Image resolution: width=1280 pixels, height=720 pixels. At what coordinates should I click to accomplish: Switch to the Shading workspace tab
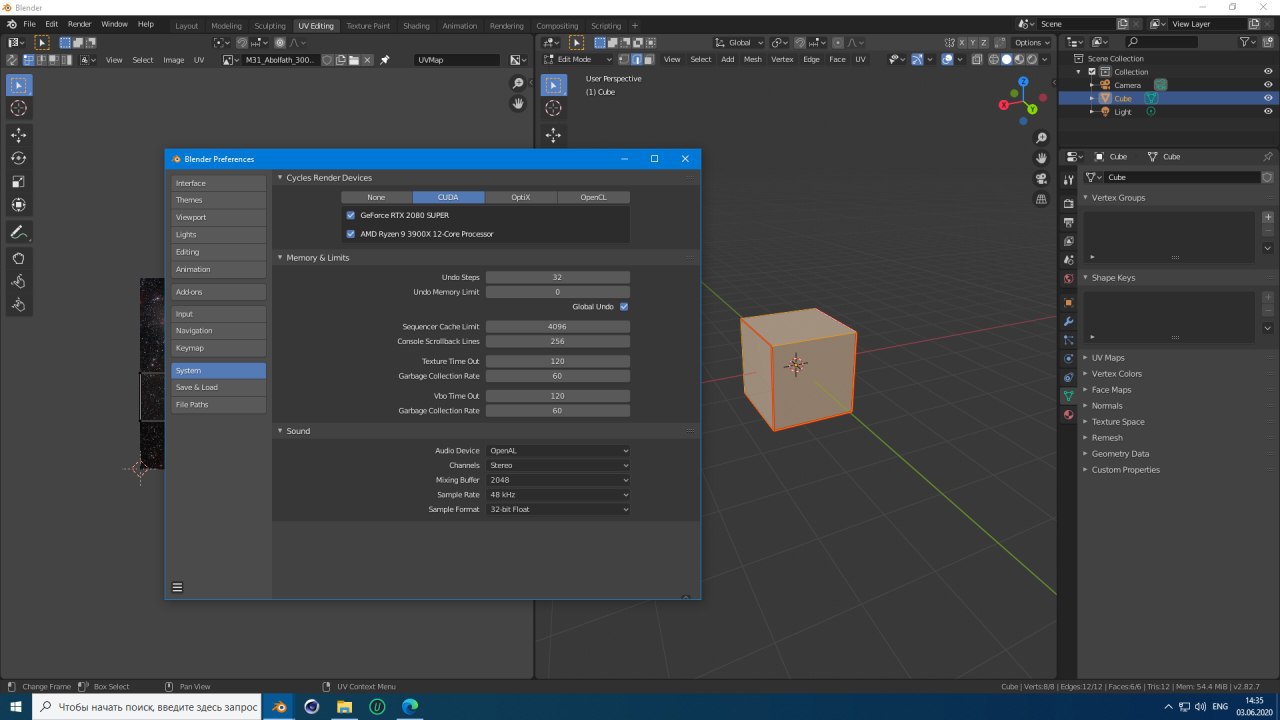pyautogui.click(x=416, y=26)
